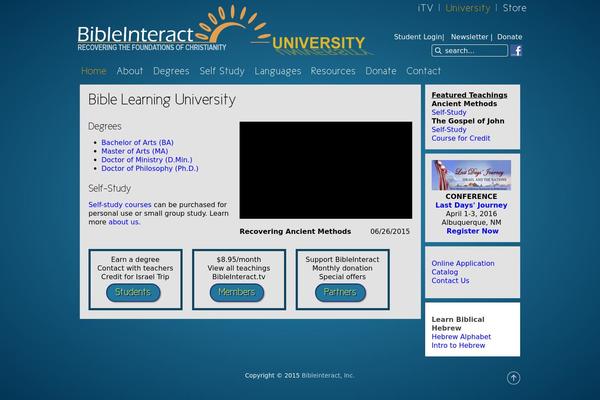
Task: Open the Resources menu item
Action: [333, 71]
